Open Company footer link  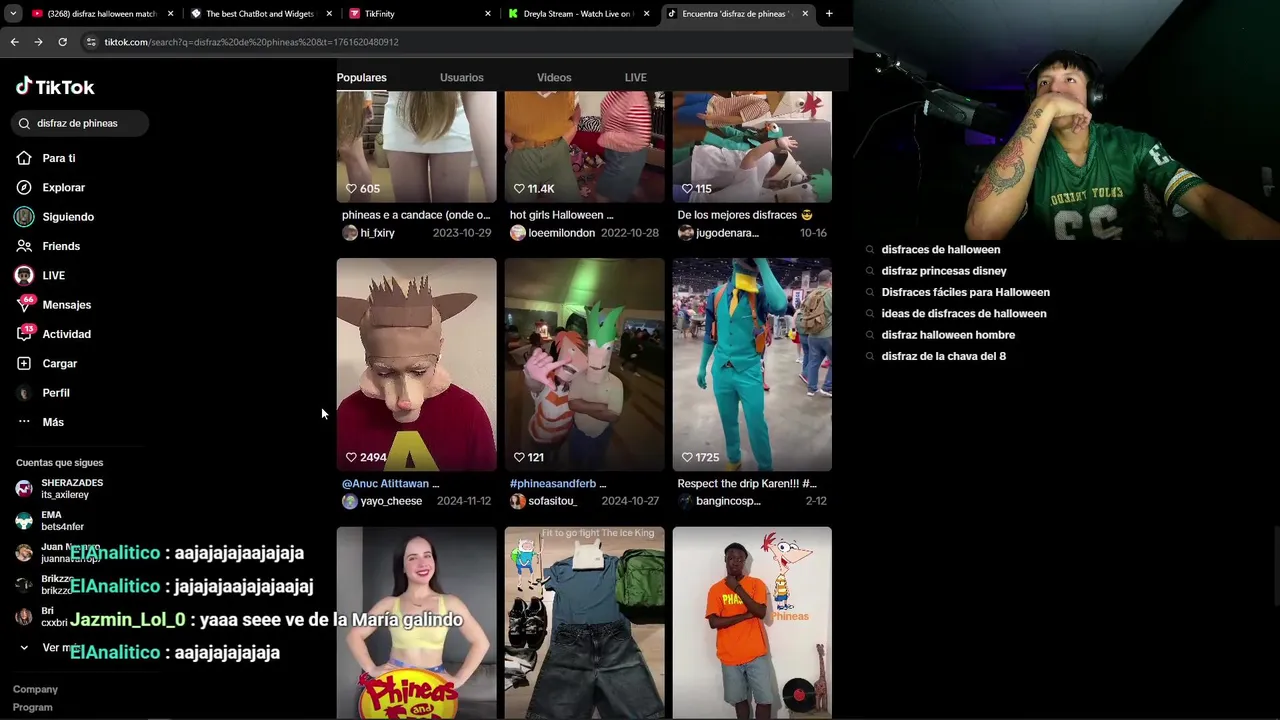(35, 689)
